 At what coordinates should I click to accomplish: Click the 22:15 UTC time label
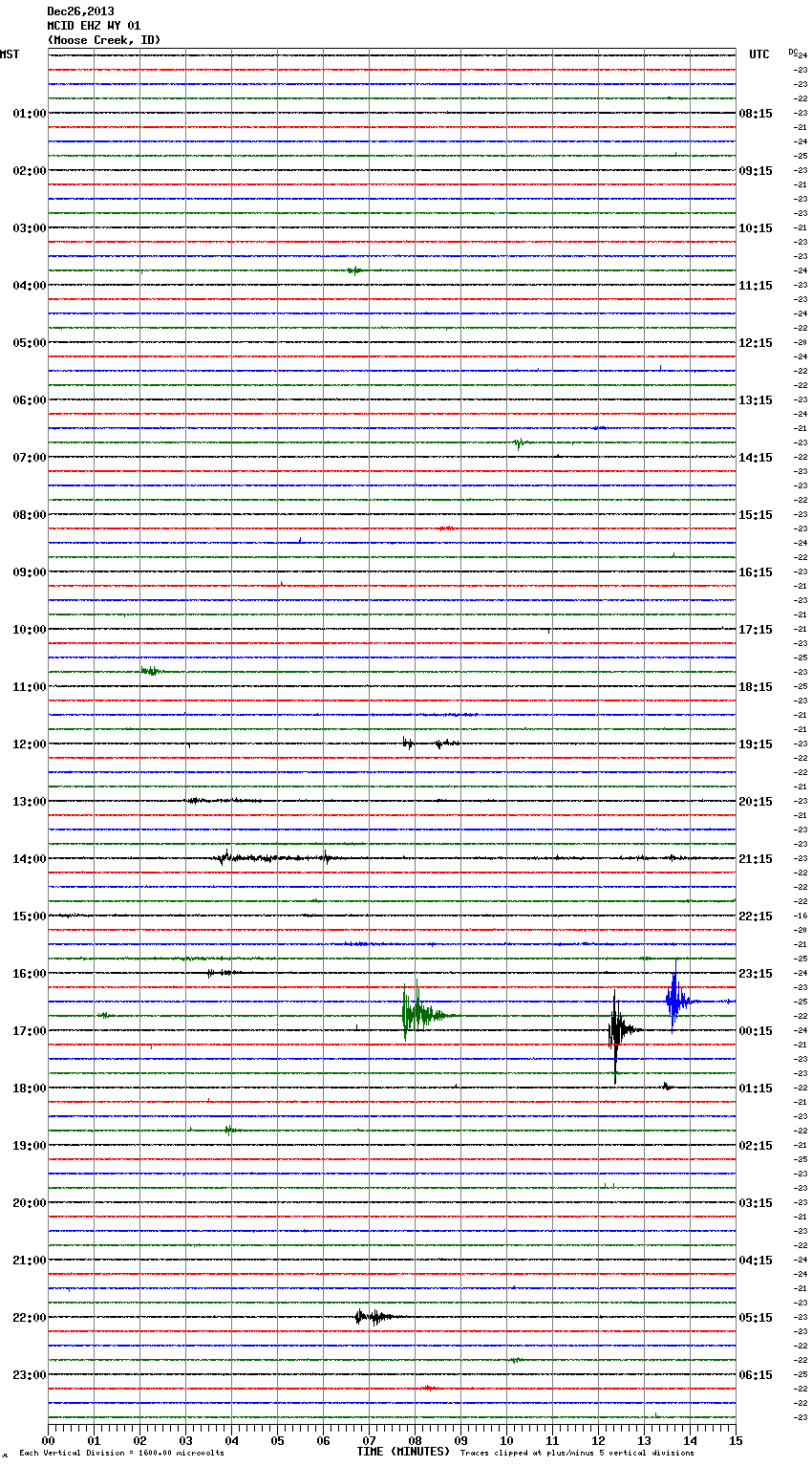(756, 916)
